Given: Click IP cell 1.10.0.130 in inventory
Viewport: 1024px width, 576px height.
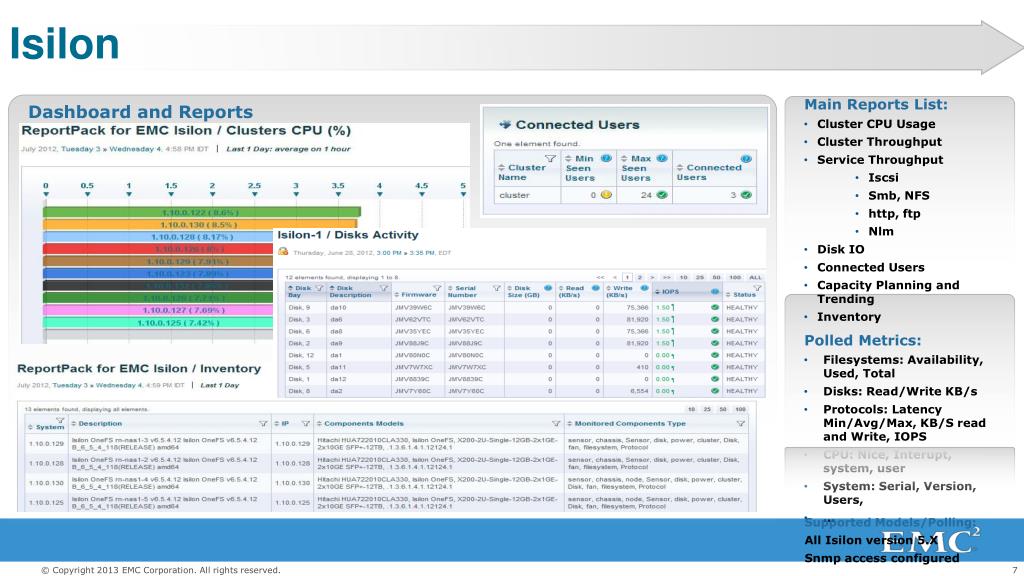Looking at the screenshot, I should pyautogui.click(x=292, y=483).
